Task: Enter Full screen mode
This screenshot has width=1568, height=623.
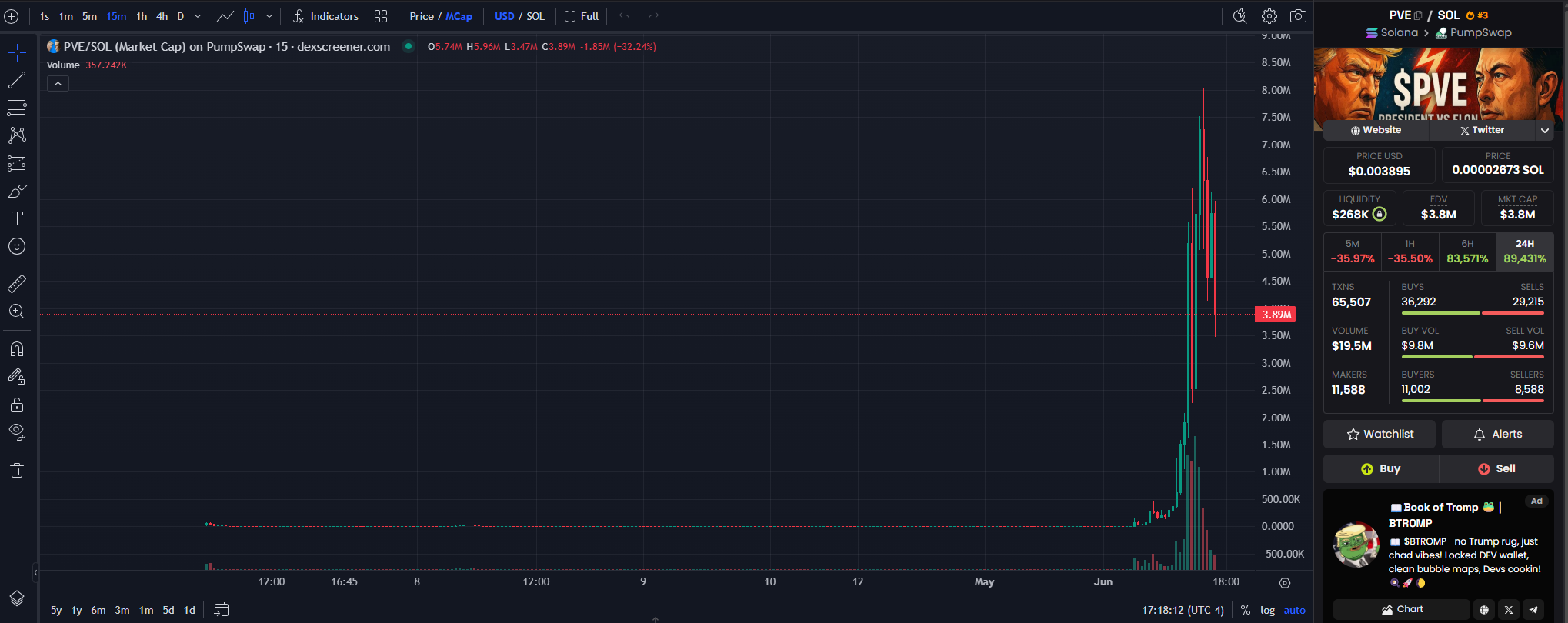Action: tap(582, 16)
